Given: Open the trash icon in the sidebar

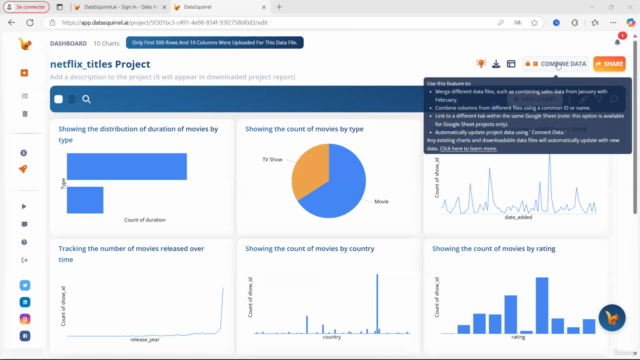Looking at the screenshot, I should click(x=25, y=114).
